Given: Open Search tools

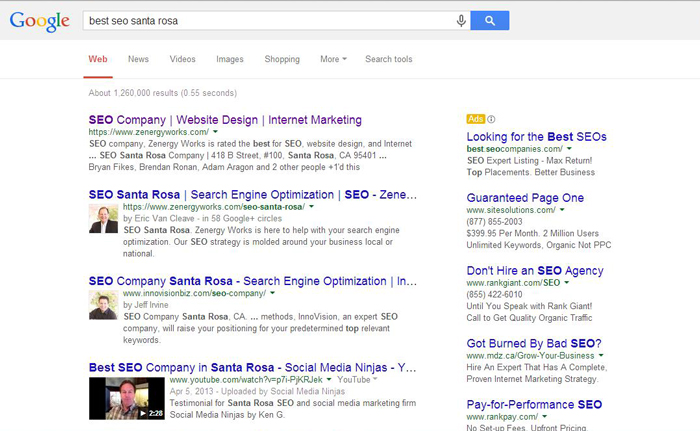Looking at the screenshot, I should [389, 59].
